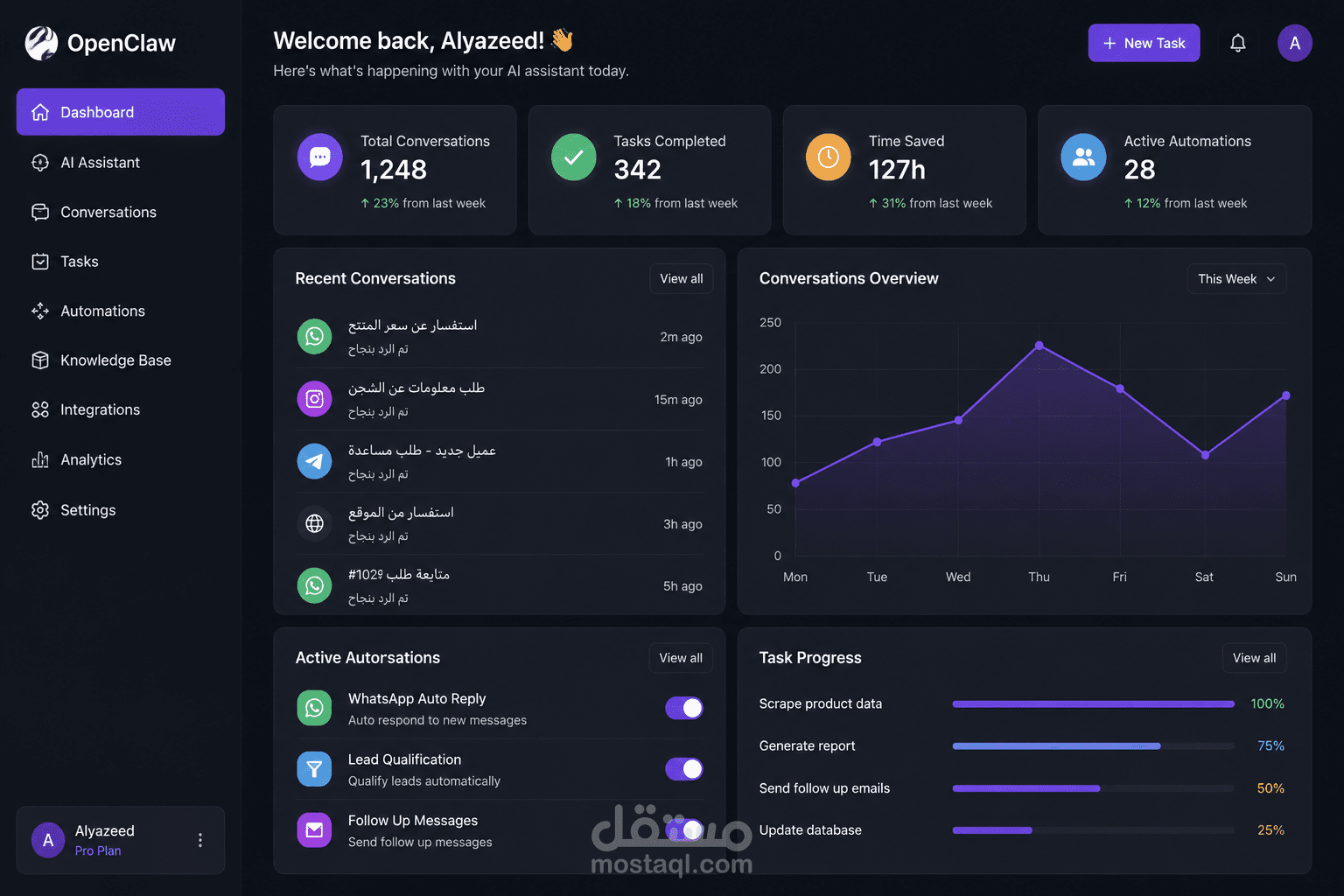View all Recent Conversations
This screenshot has height=896, width=1344.
(x=682, y=279)
